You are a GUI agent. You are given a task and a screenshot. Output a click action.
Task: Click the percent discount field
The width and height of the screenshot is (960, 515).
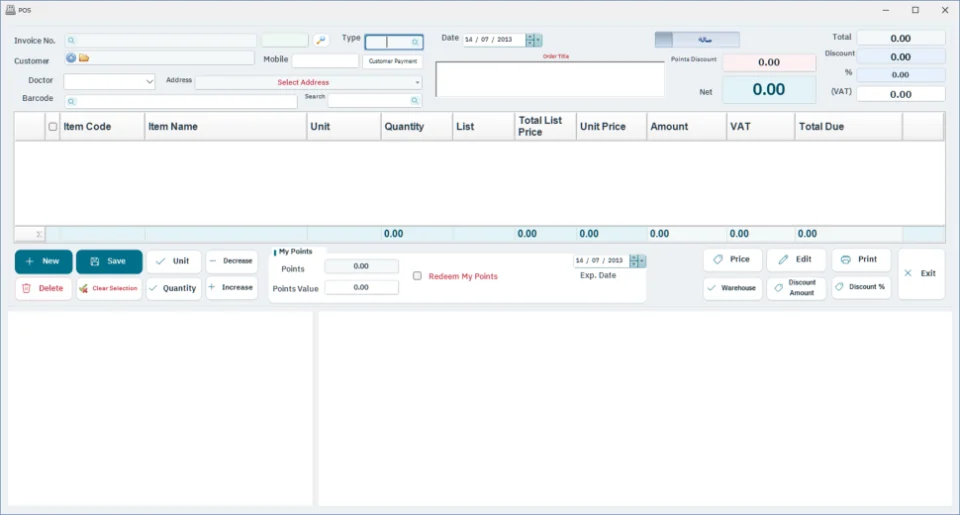click(901, 75)
